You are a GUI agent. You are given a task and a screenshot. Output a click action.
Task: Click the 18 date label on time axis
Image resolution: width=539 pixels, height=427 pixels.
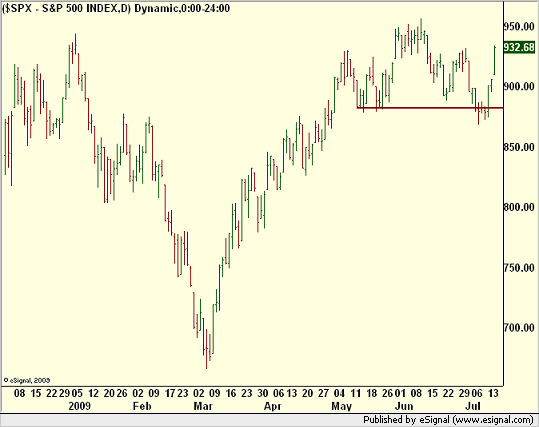click(372, 393)
